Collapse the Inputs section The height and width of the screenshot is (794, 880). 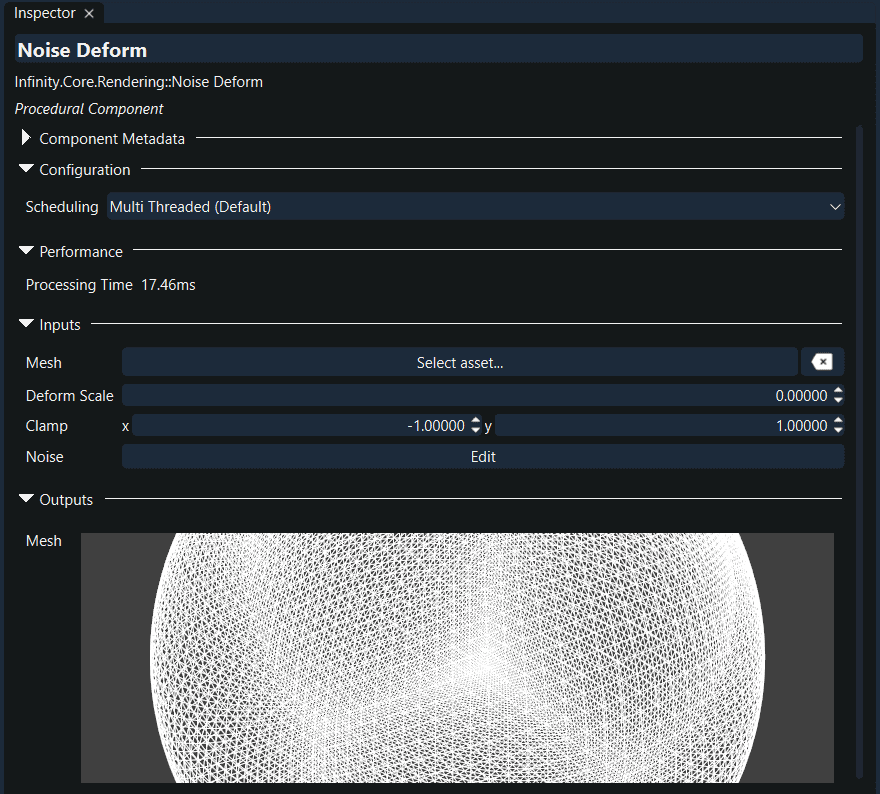25,324
